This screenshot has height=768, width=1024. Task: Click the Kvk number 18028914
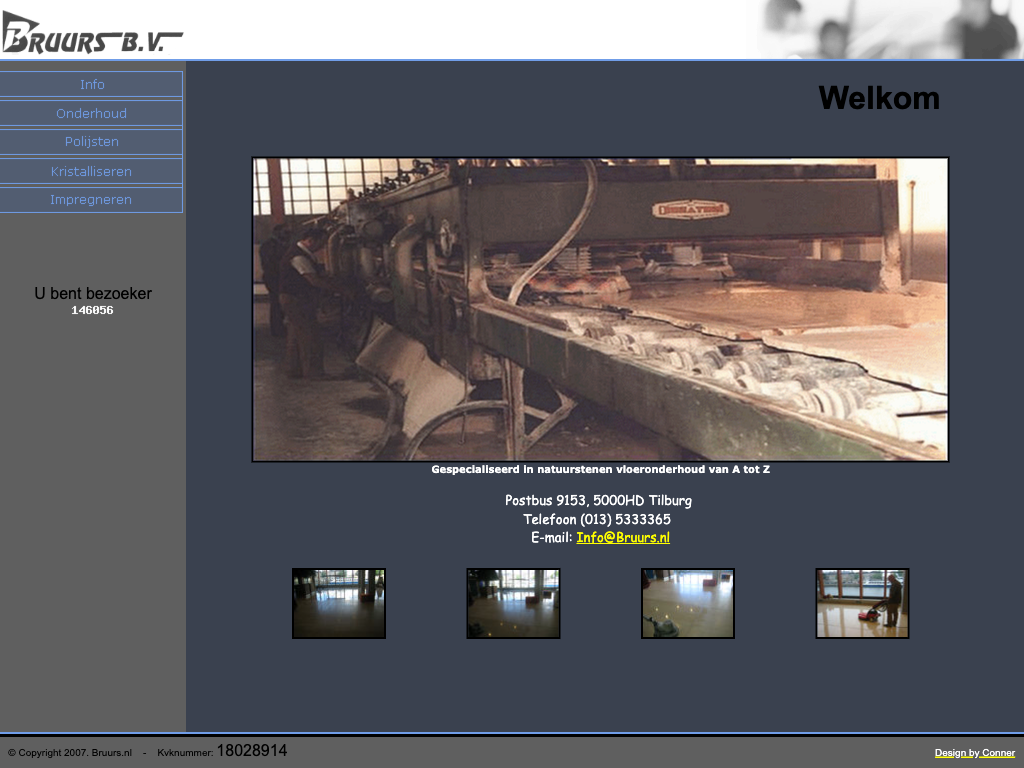tap(252, 751)
